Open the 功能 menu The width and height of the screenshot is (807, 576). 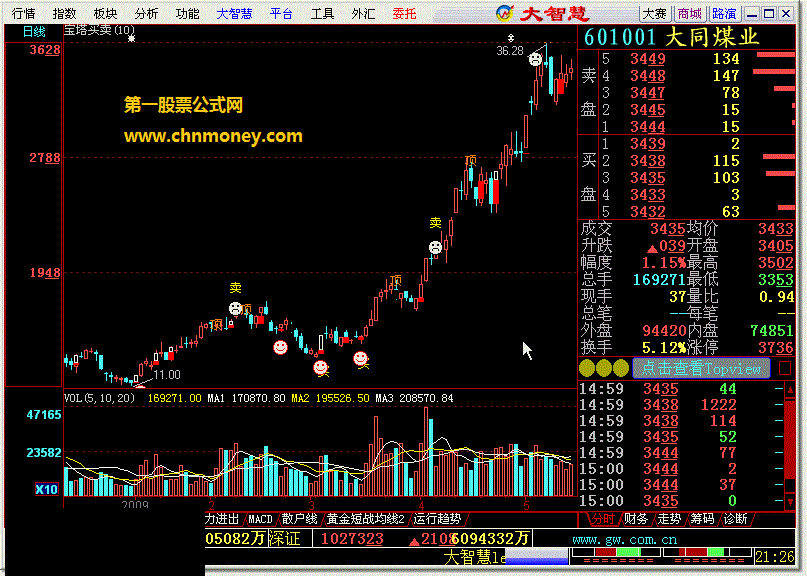(x=187, y=13)
